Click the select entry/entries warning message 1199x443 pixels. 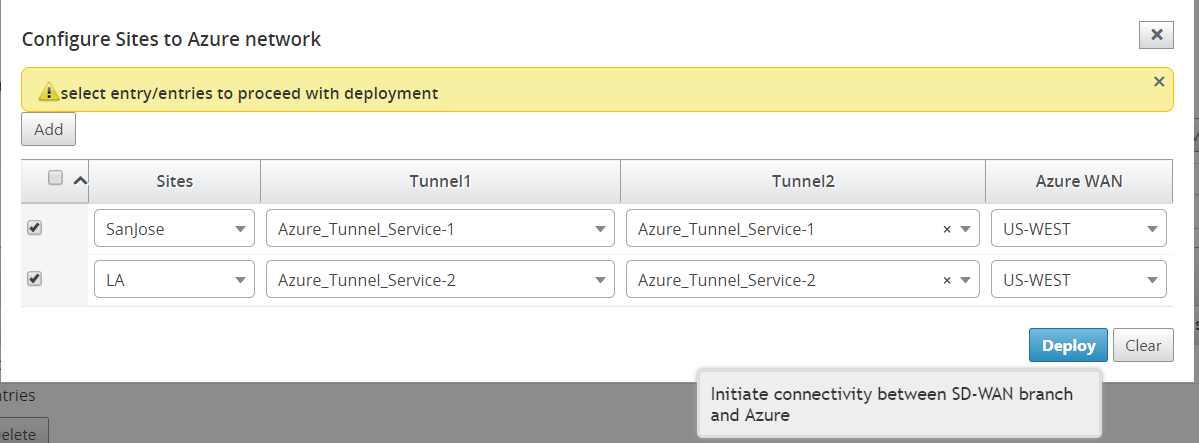pos(249,93)
